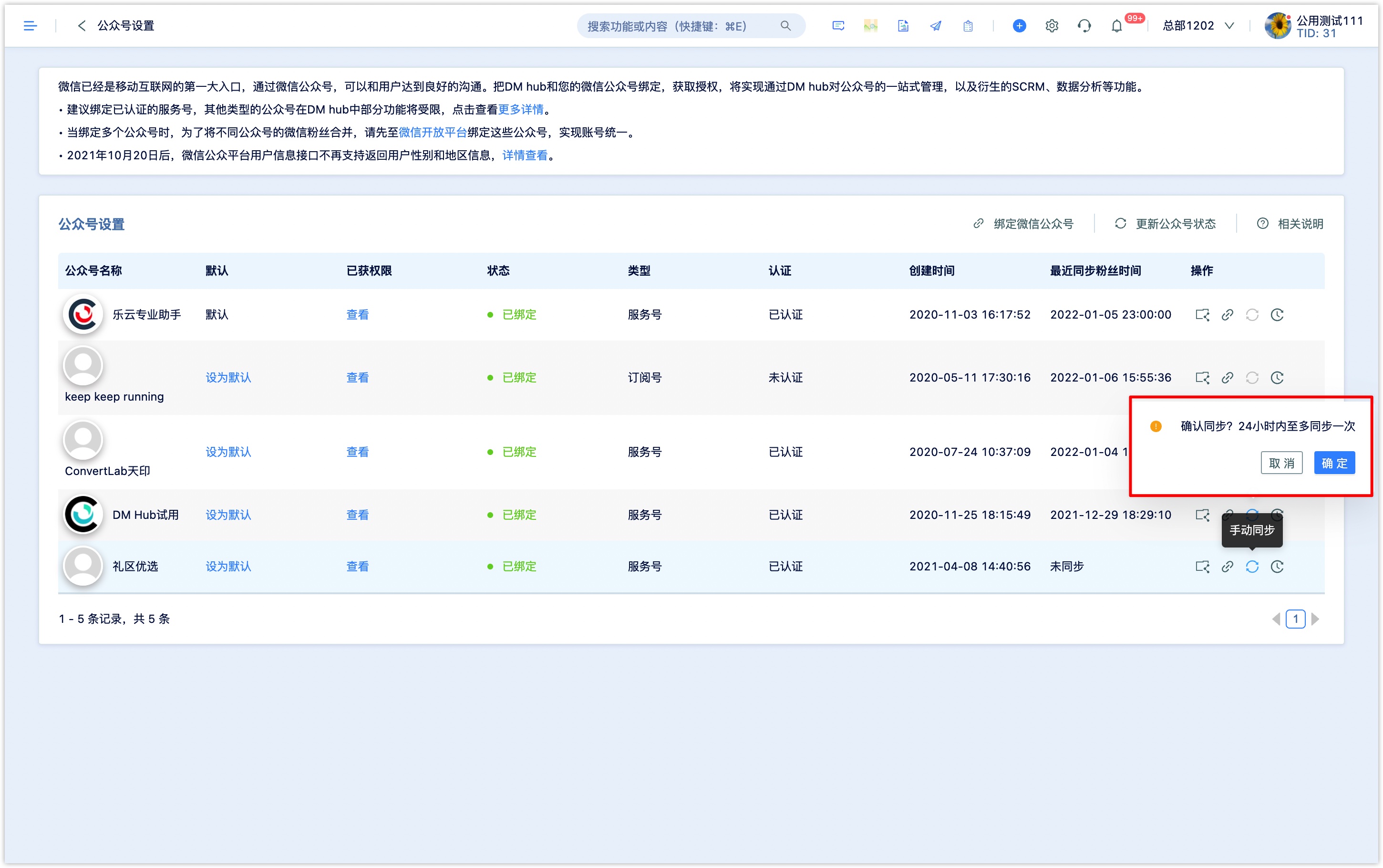Open the settings gear in the top bar
The width and height of the screenshot is (1383, 868).
click(1051, 26)
